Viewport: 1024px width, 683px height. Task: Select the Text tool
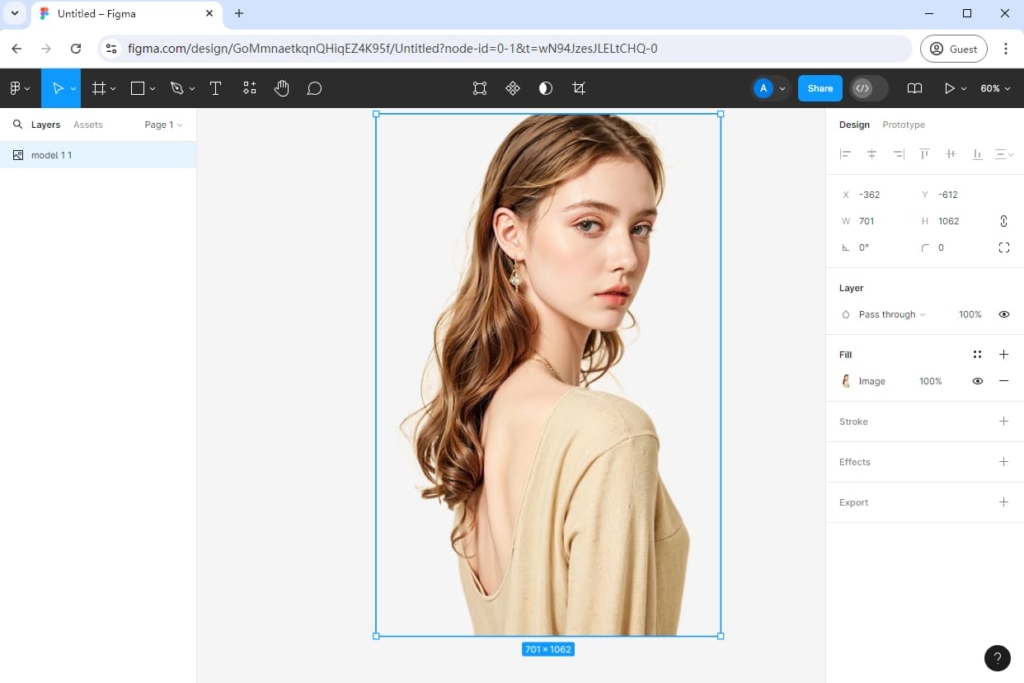point(215,88)
